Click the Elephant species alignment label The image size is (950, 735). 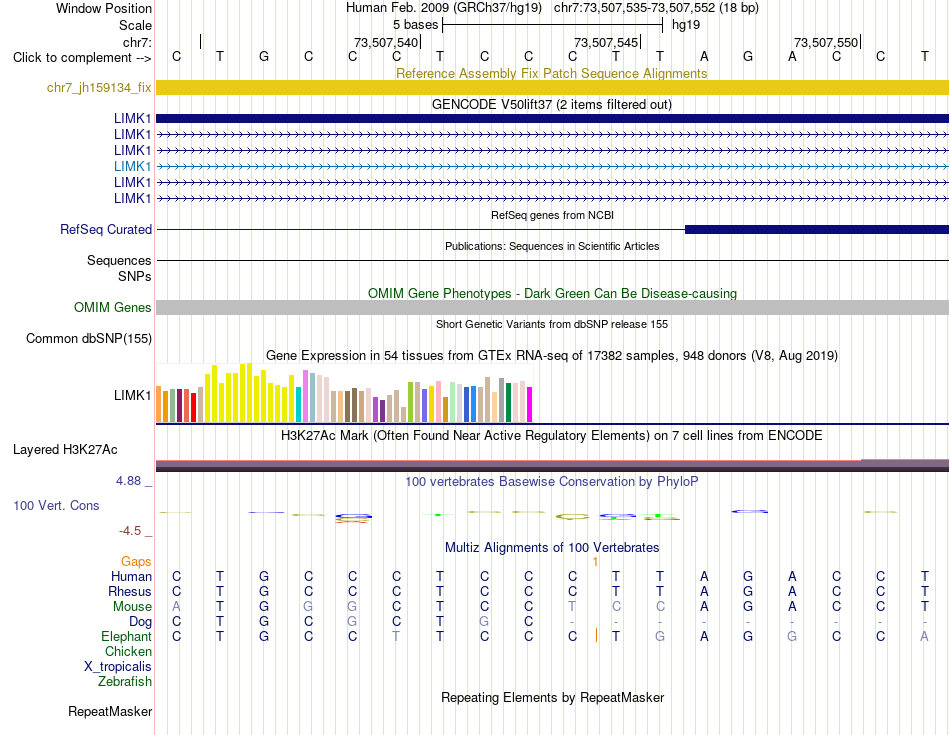point(126,636)
